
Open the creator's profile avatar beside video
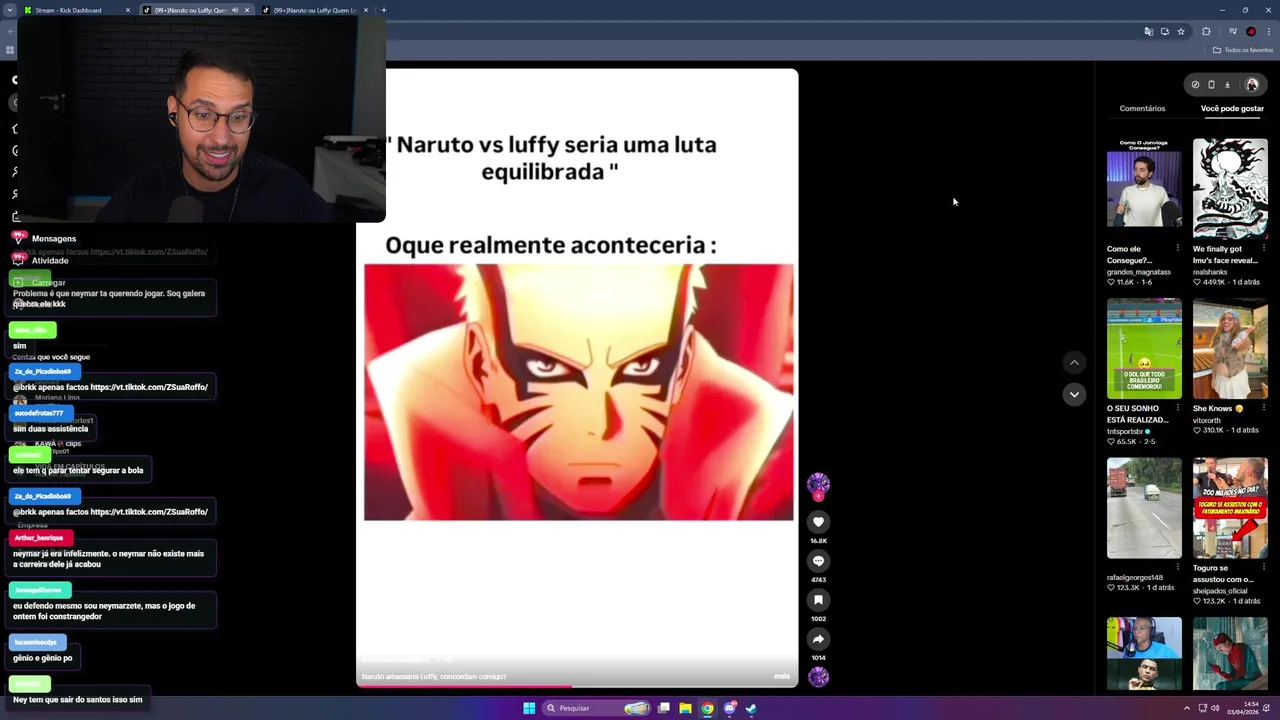point(818,485)
